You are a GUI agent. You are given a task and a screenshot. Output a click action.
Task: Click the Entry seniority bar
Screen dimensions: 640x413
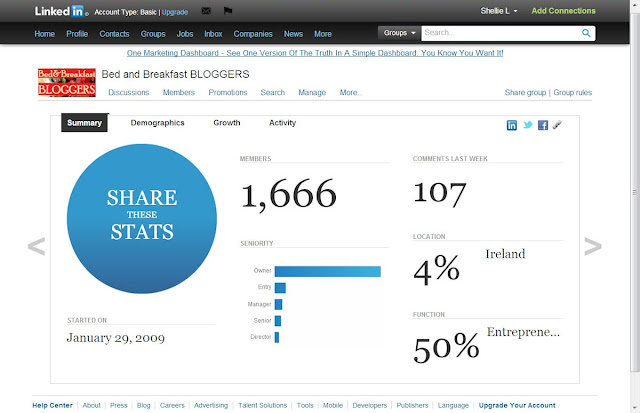280,288
